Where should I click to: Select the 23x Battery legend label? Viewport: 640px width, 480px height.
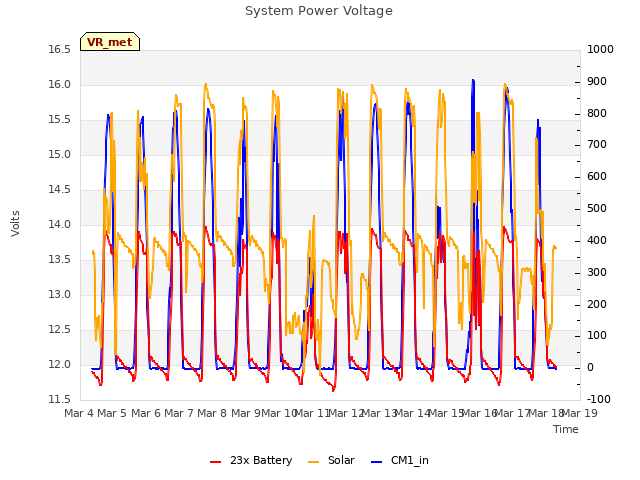(x=261, y=460)
